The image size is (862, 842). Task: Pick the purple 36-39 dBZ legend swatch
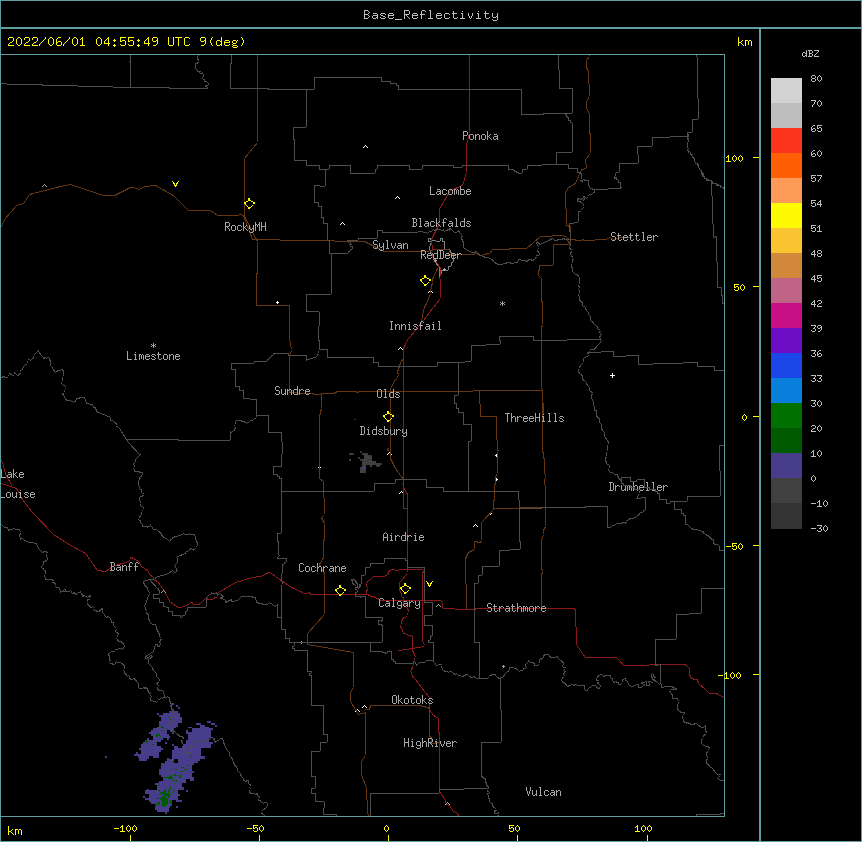pos(786,340)
